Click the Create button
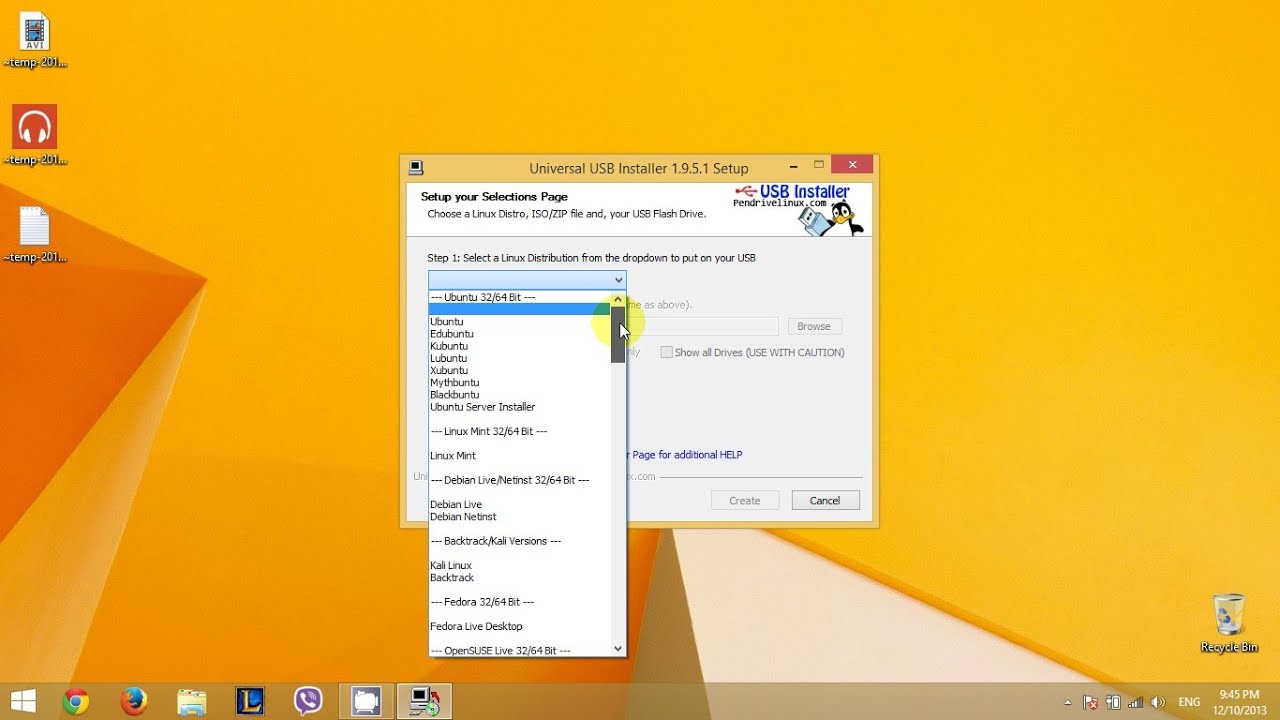 (745, 500)
